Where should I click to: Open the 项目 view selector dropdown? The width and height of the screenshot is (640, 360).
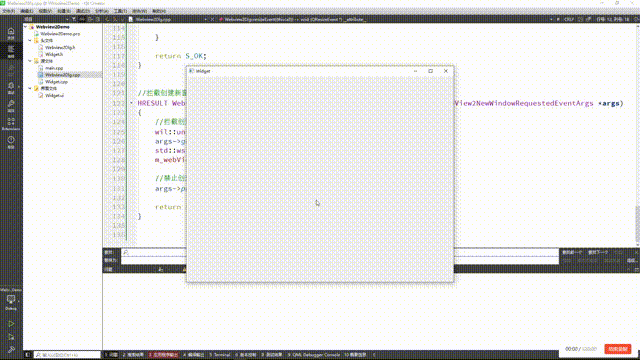(47, 19)
